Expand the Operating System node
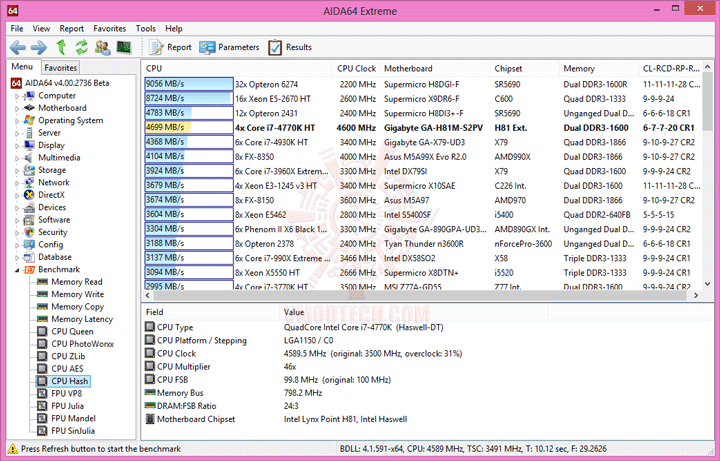720x461 pixels. [x=17, y=121]
